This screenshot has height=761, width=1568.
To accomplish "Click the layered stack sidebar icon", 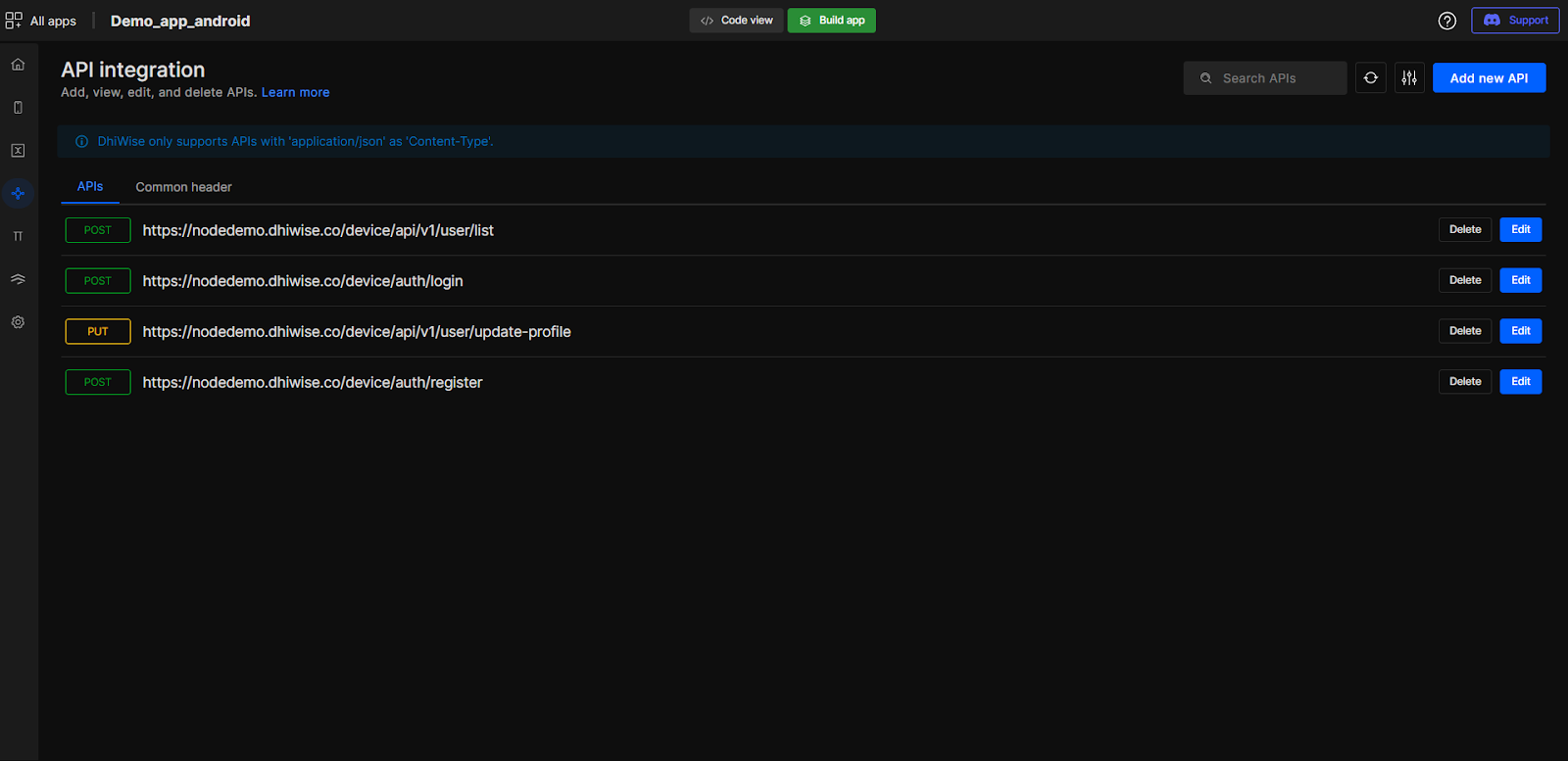I will point(18,279).
